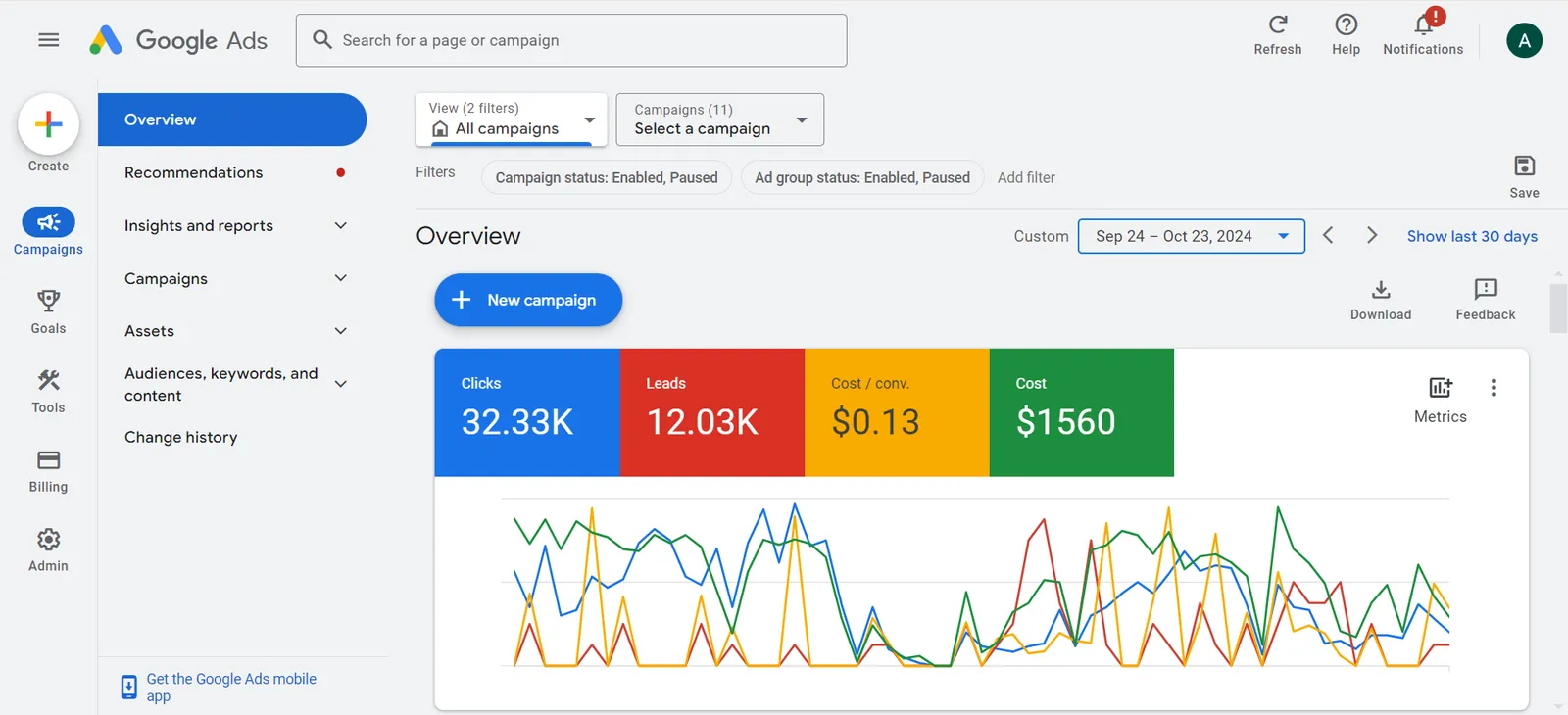Click the search for page or campaign field
The width and height of the screenshot is (1568, 715).
[x=571, y=40]
